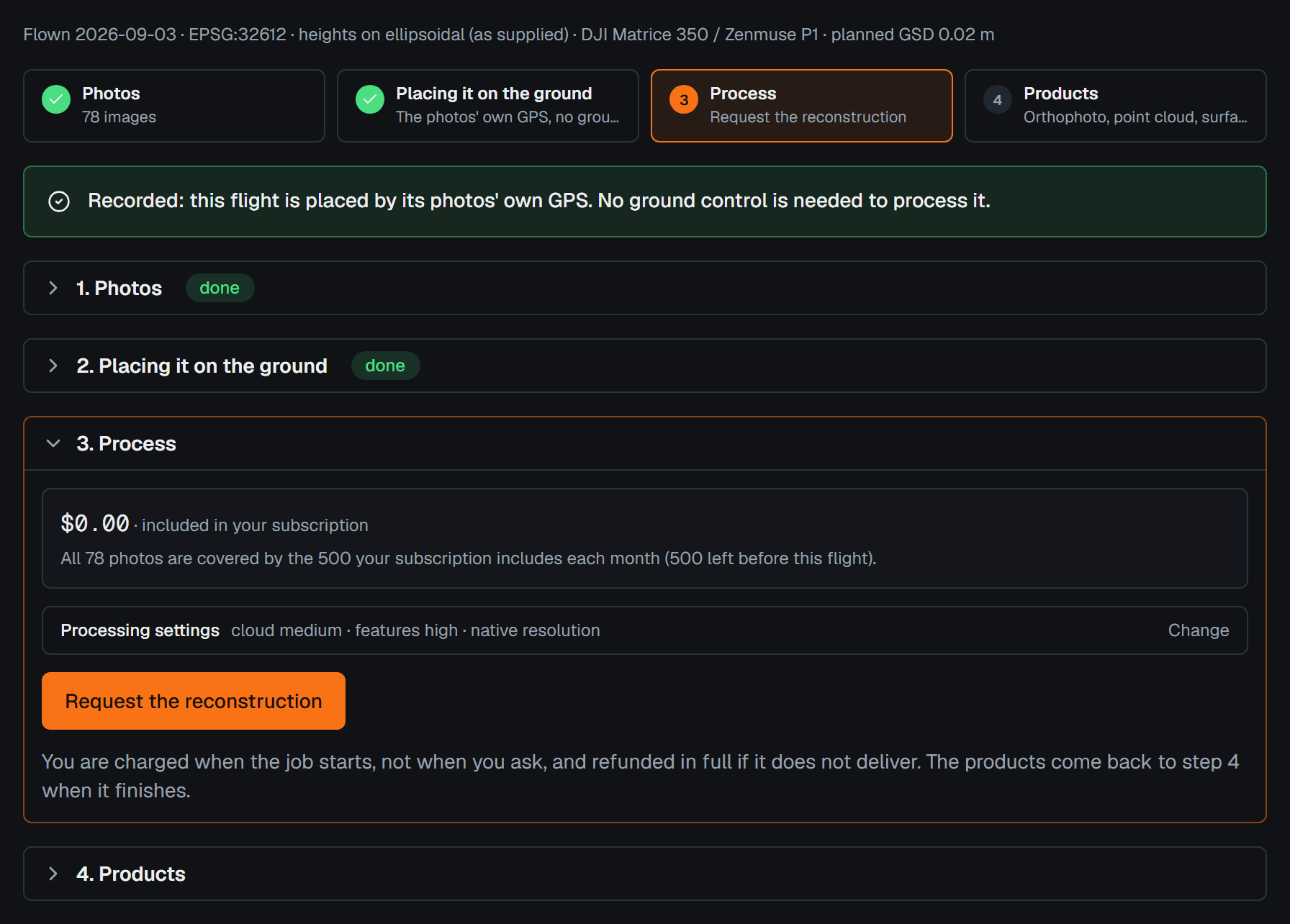Go to the Products step card
The image size is (1290, 924).
pos(1116,106)
